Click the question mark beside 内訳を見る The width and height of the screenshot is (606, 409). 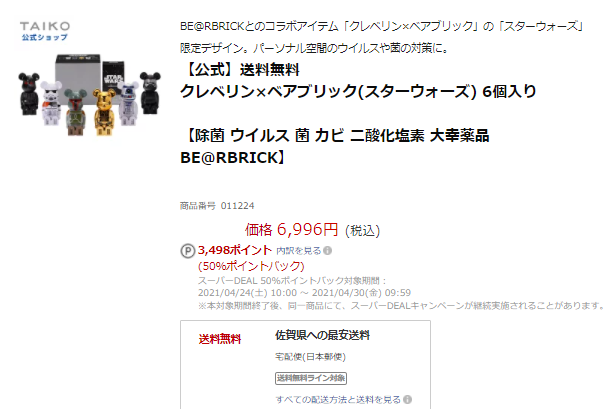[x=327, y=251]
